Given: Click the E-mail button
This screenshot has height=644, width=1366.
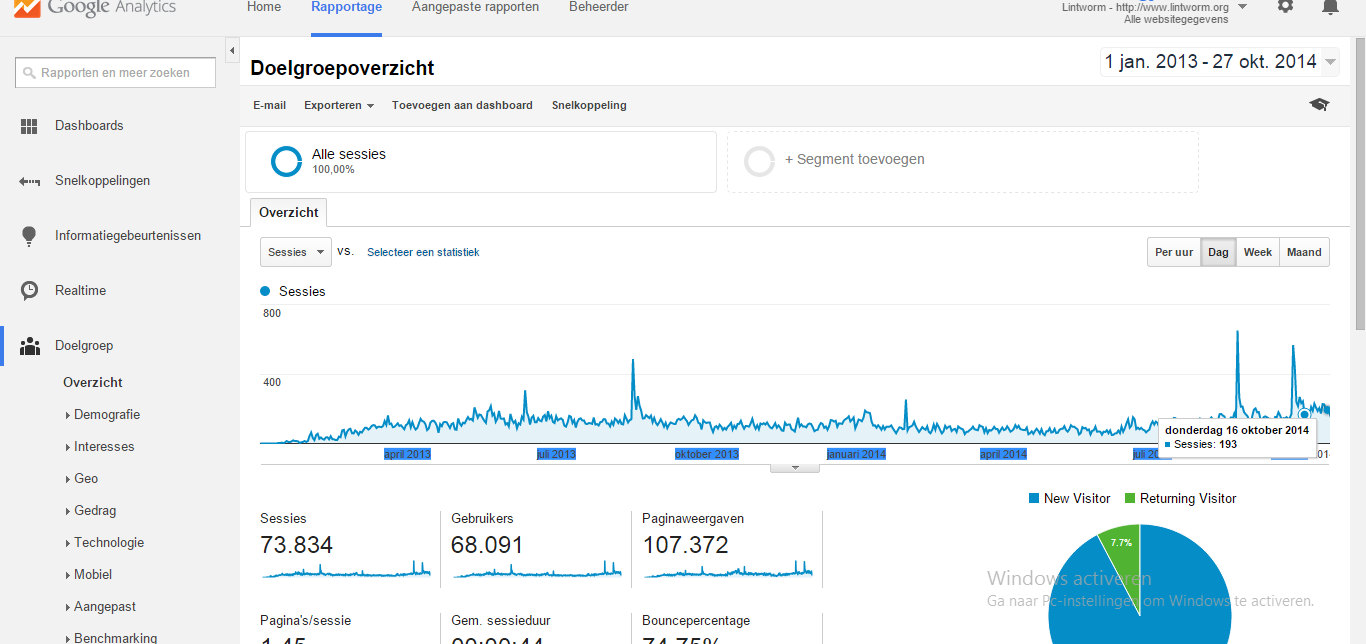Looking at the screenshot, I should tap(269, 105).
